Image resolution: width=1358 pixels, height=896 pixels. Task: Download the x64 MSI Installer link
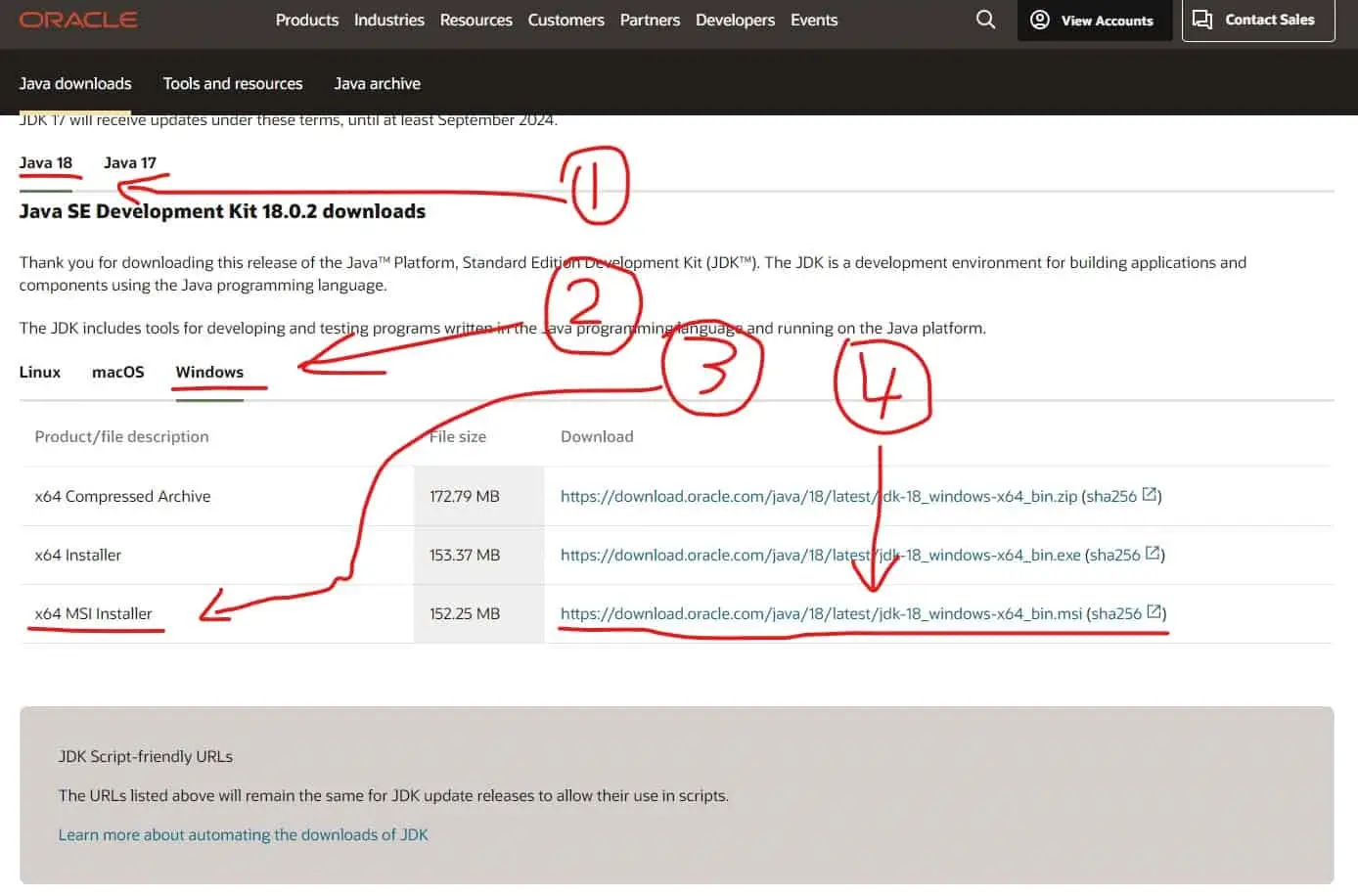point(821,613)
